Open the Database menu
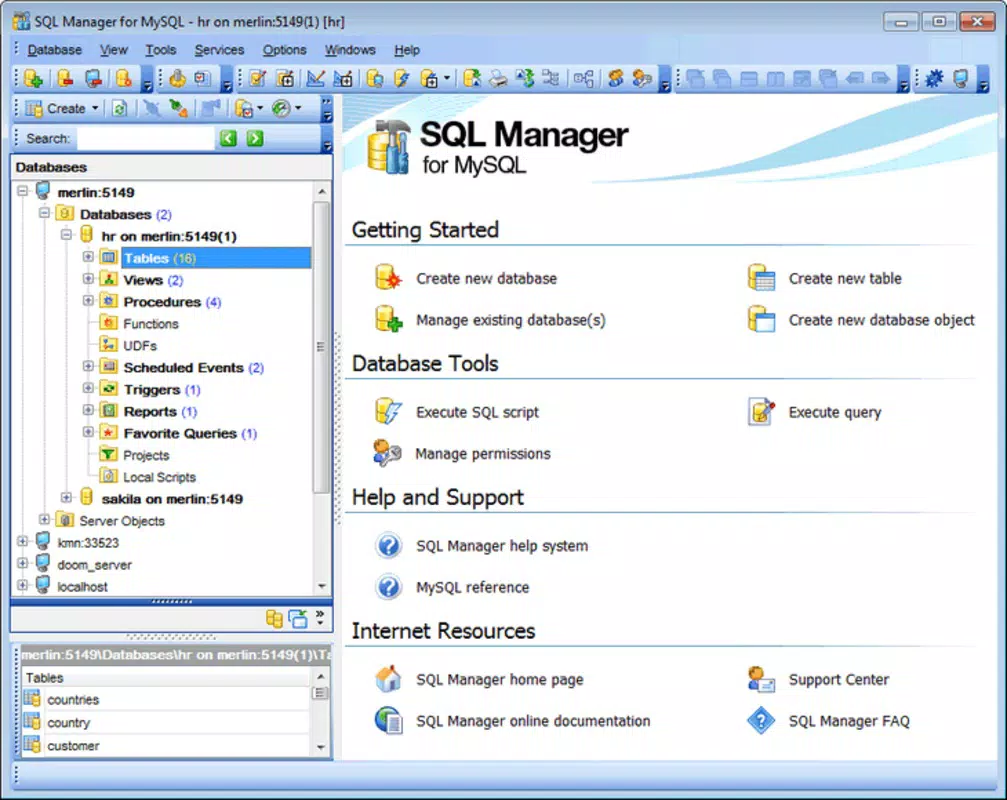 tap(55, 49)
